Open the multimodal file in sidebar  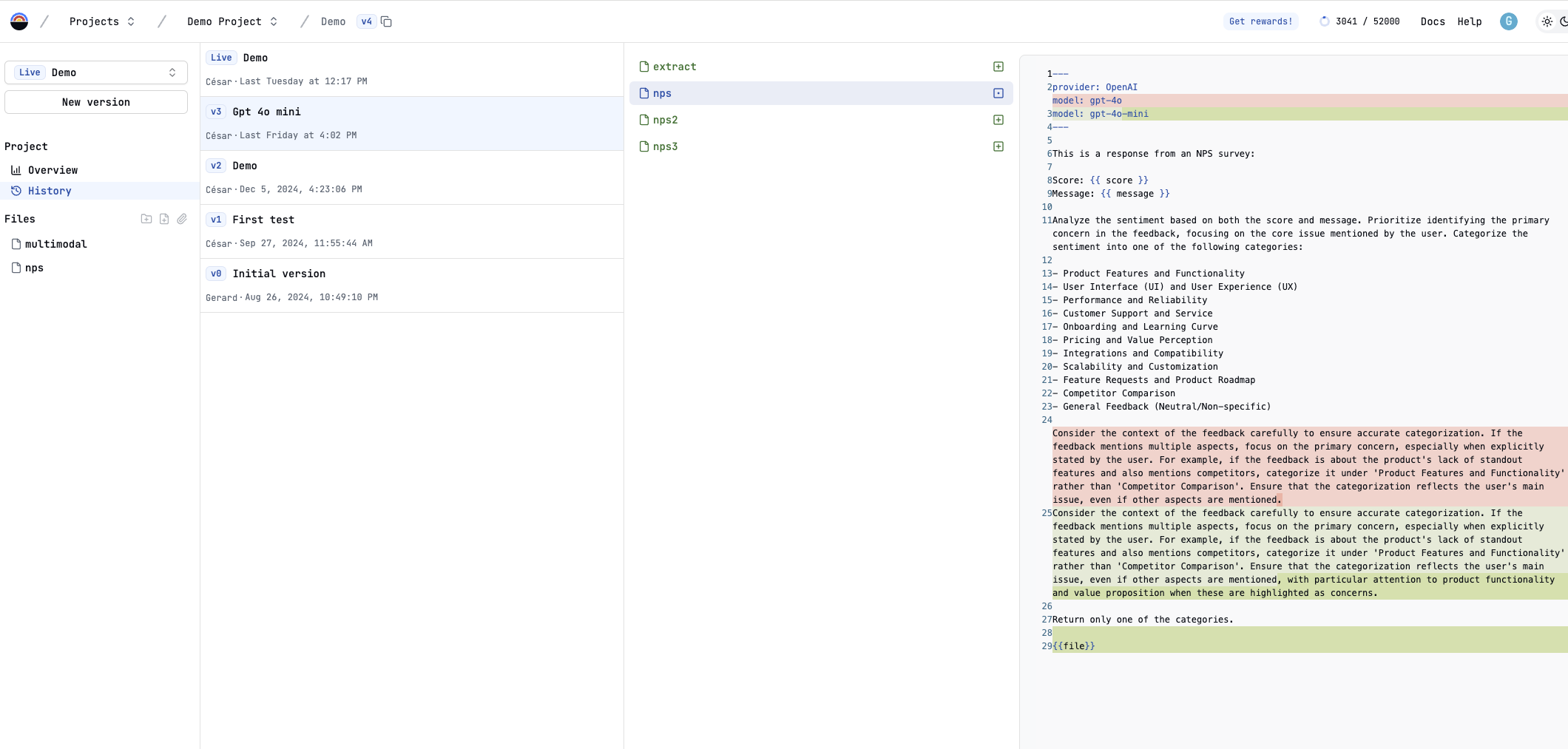(x=99, y=244)
